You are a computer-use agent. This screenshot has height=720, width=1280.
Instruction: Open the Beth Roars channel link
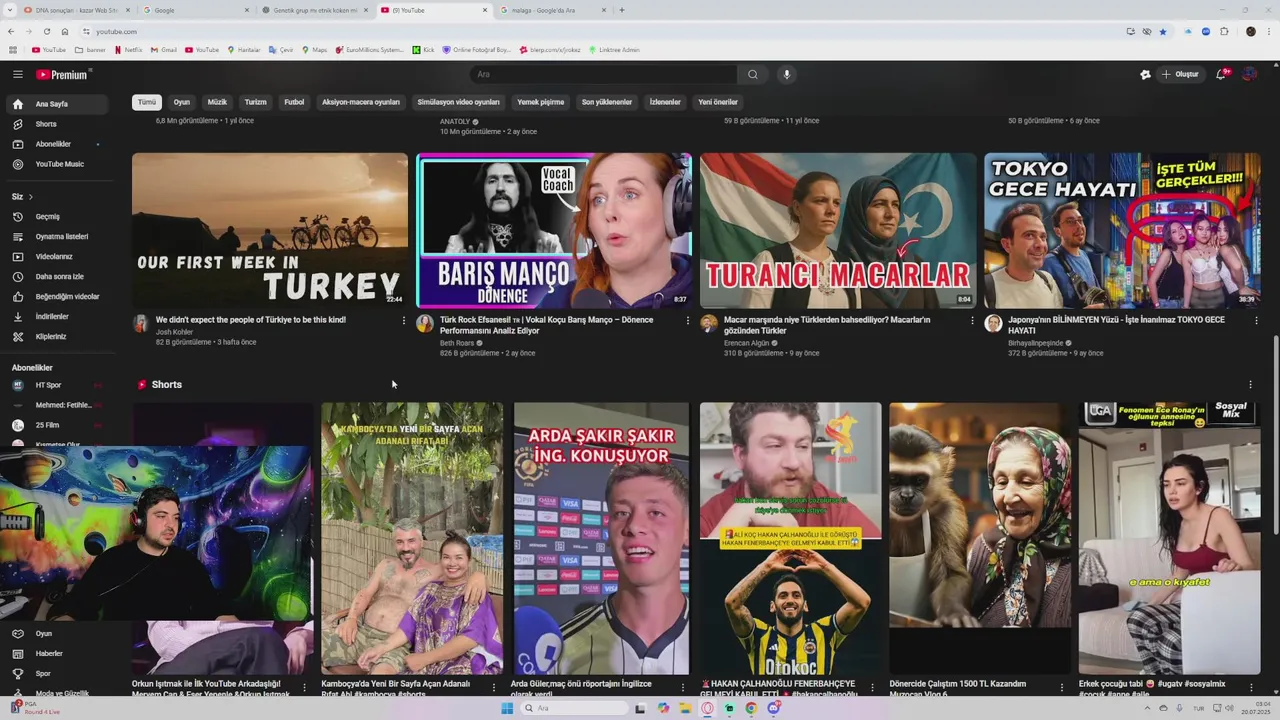(x=457, y=342)
